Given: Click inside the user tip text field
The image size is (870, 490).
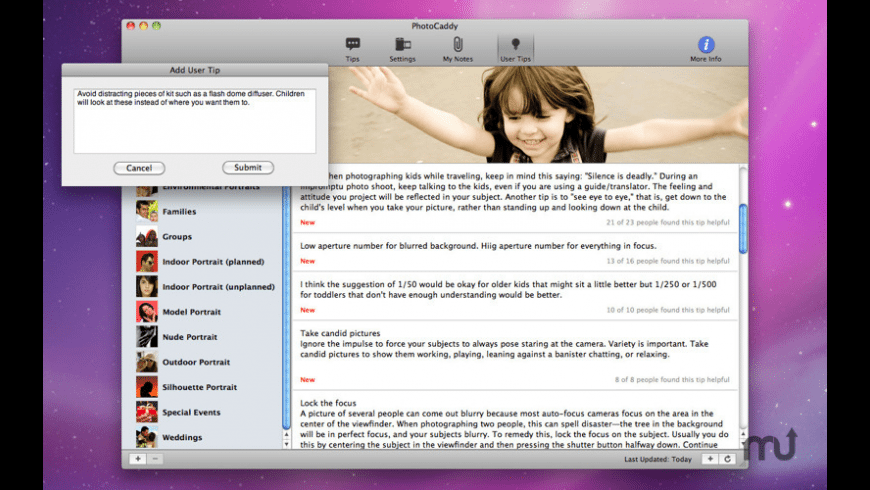Looking at the screenshot, I should click(195, 120).
